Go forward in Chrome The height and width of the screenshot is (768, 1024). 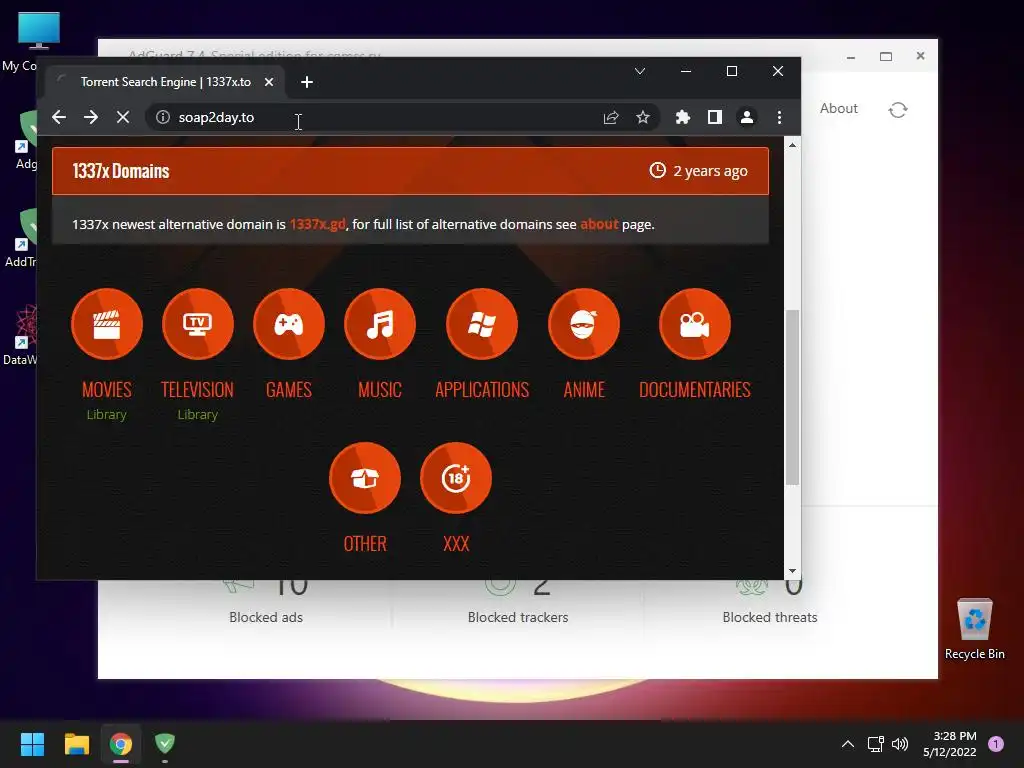[x=91, y=117]
